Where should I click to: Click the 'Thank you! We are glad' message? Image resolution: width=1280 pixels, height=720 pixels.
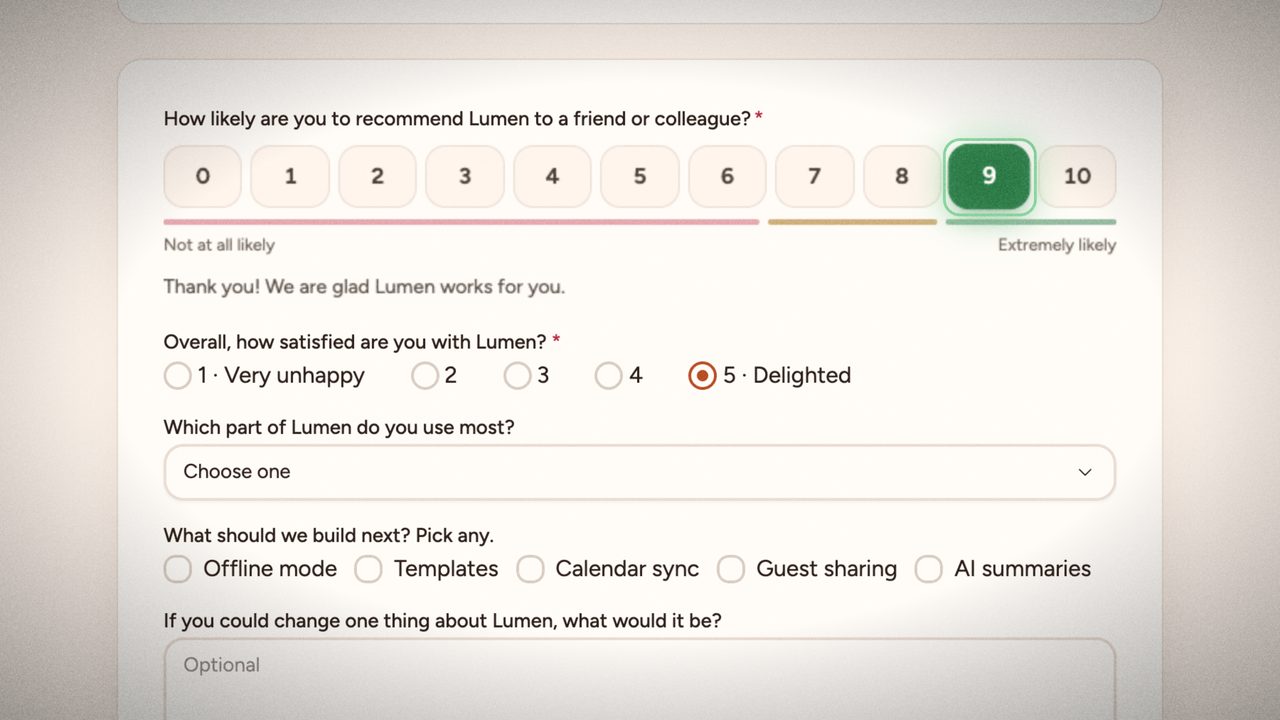coord(364,287)
